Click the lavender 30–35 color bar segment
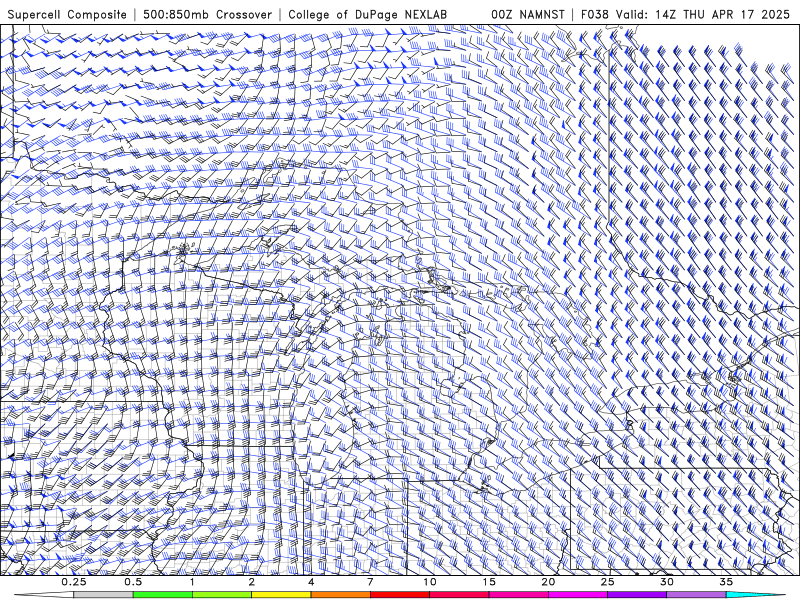The image size is (800, 600). (696, 595)
